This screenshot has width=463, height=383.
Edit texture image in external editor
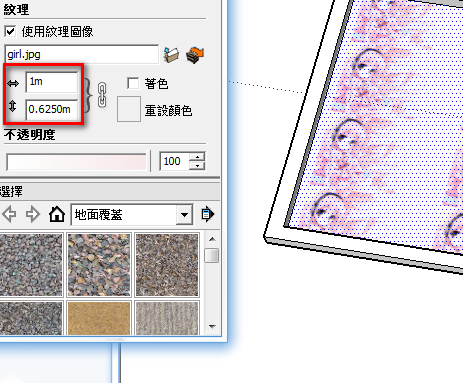coord(195,55)
